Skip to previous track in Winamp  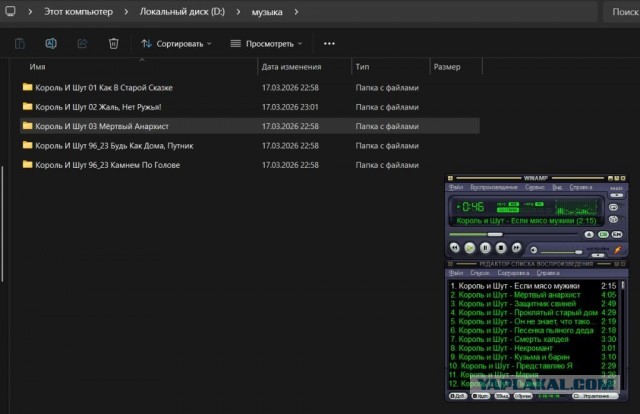455,246
